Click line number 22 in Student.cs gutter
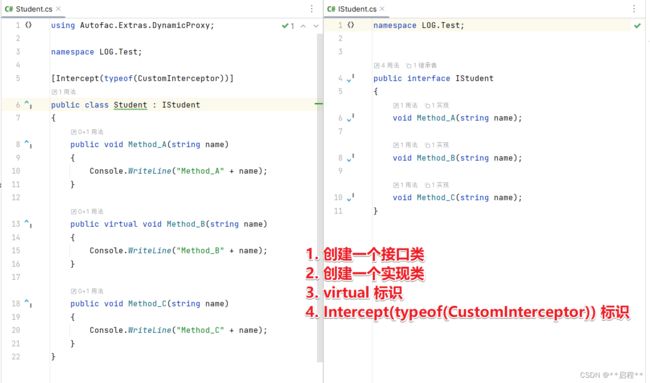650x383 pixels. pos(16,356)
